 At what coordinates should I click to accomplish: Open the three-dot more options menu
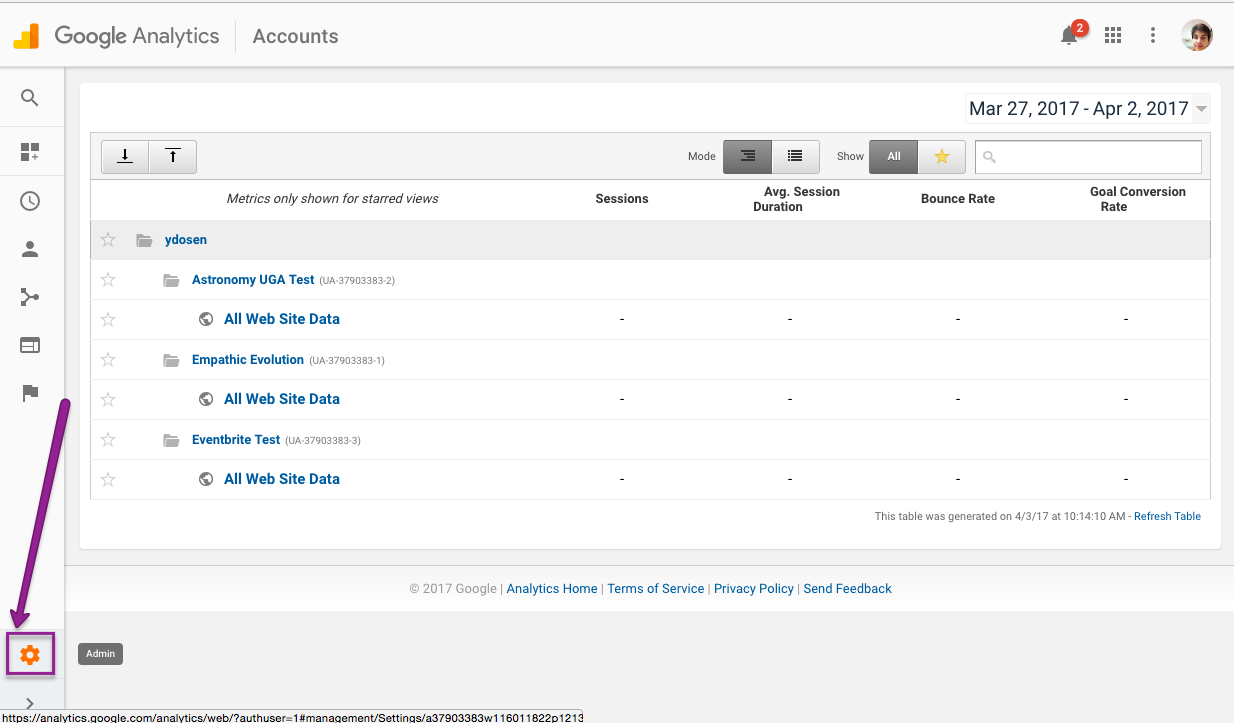1153,36
